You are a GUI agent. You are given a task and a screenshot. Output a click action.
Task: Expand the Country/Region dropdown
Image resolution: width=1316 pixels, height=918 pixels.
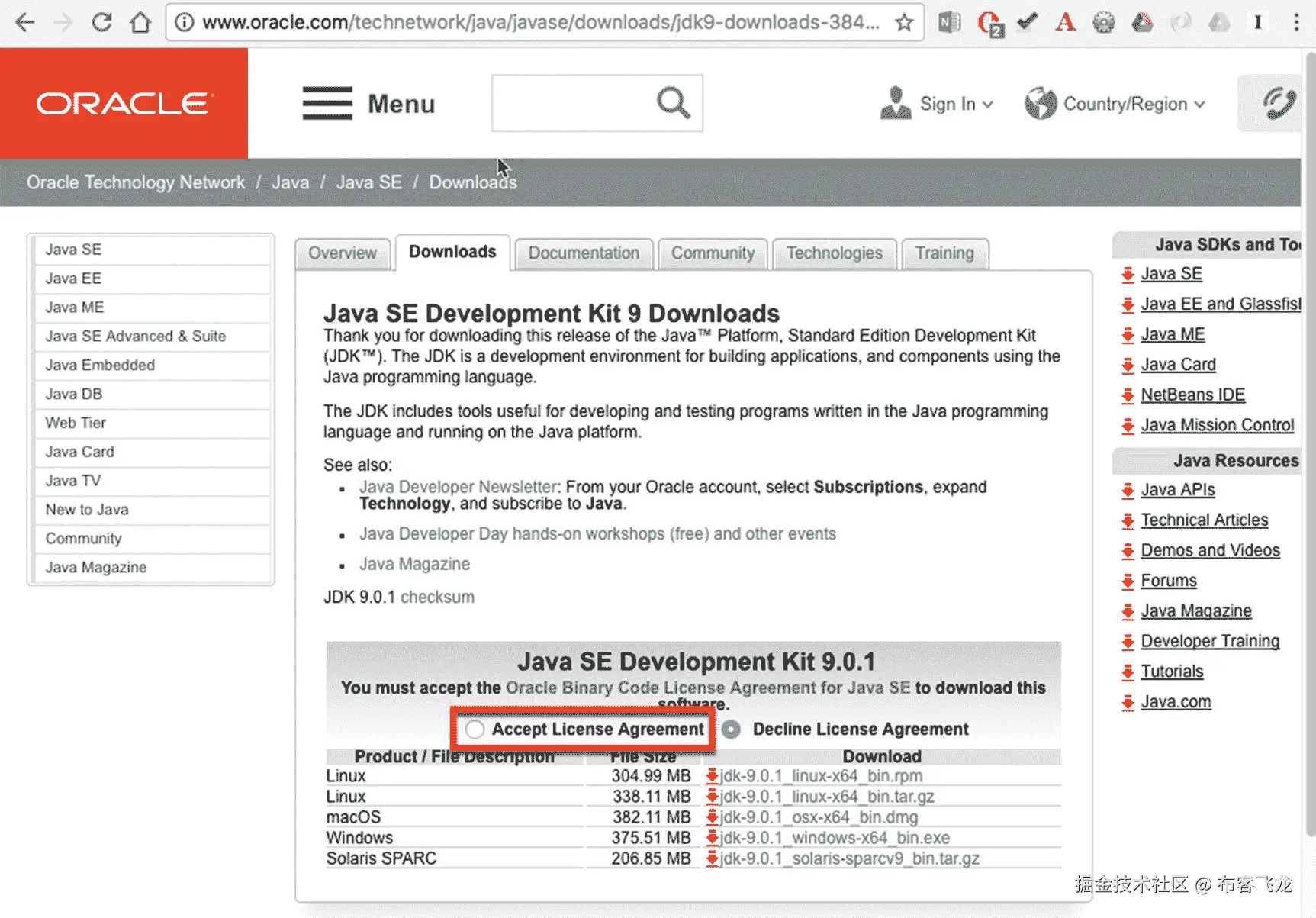1115,104
